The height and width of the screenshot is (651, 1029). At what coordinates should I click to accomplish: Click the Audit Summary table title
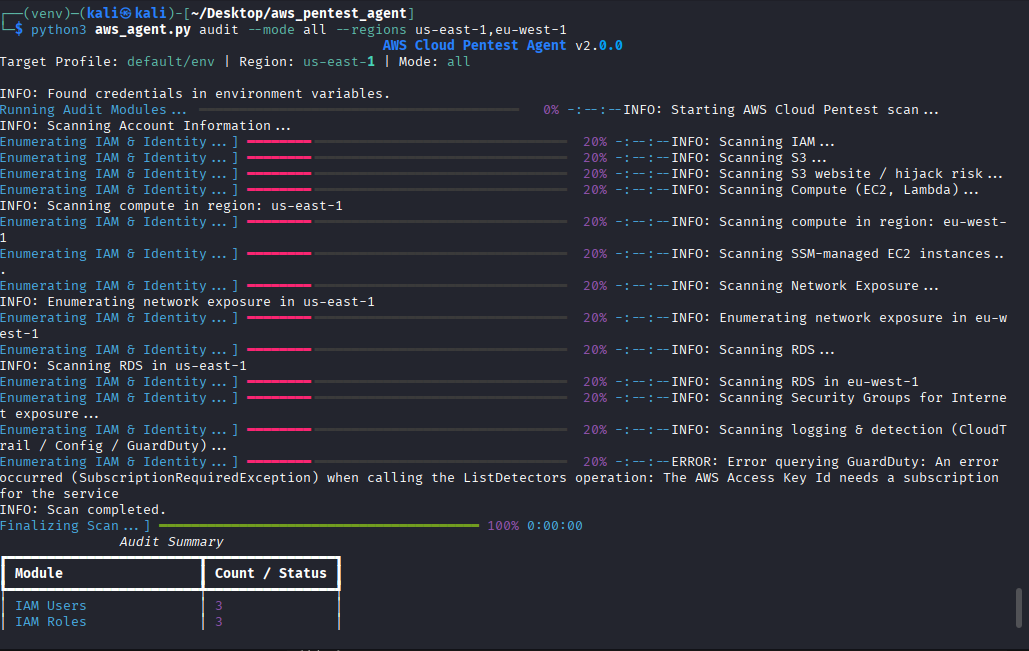[171, 542]
